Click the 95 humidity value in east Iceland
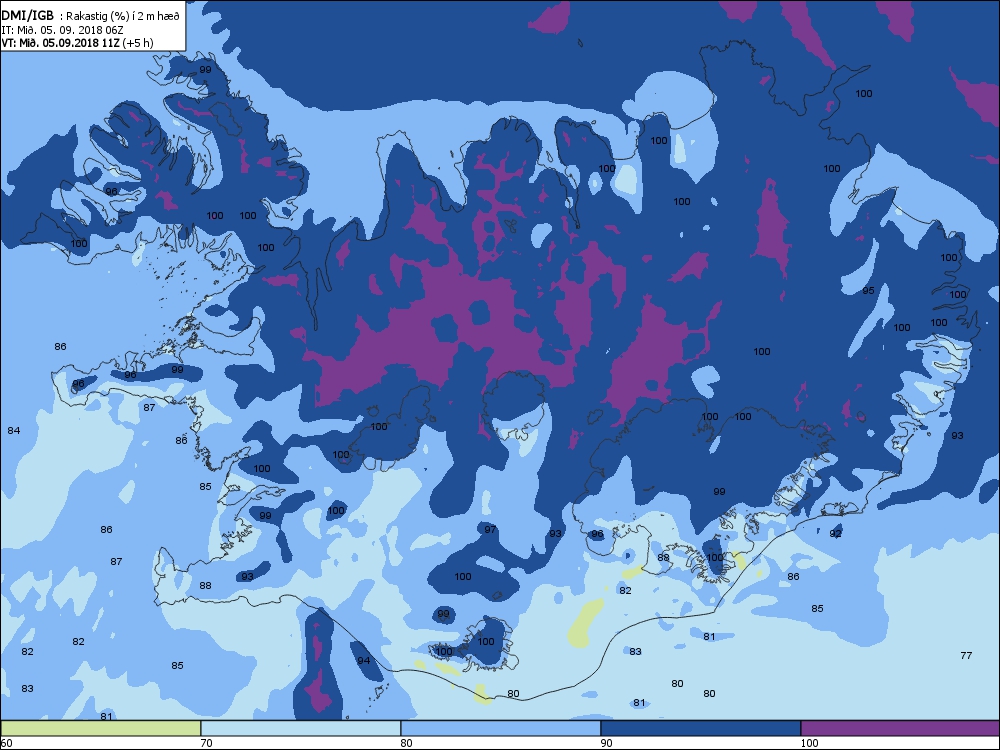Viewport: 1000px width, 750px height. (x=868, y=290)
